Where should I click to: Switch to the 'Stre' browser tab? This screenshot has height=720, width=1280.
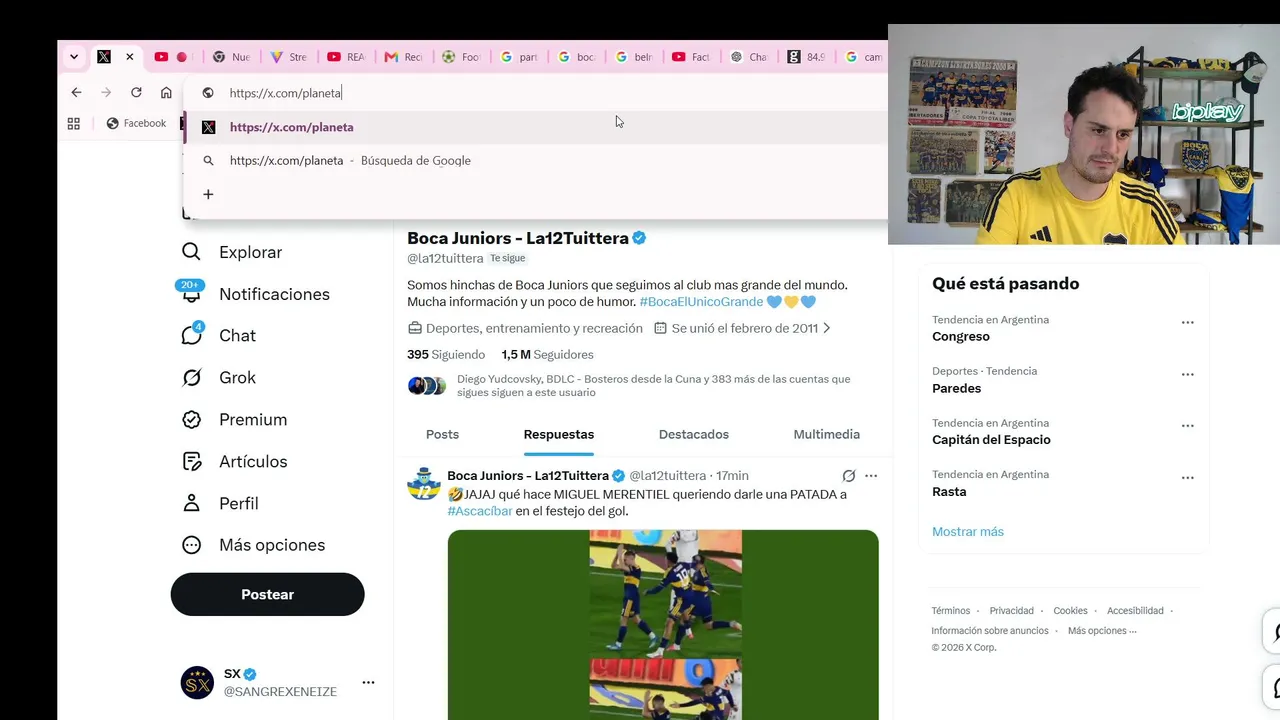pos(288,57)
